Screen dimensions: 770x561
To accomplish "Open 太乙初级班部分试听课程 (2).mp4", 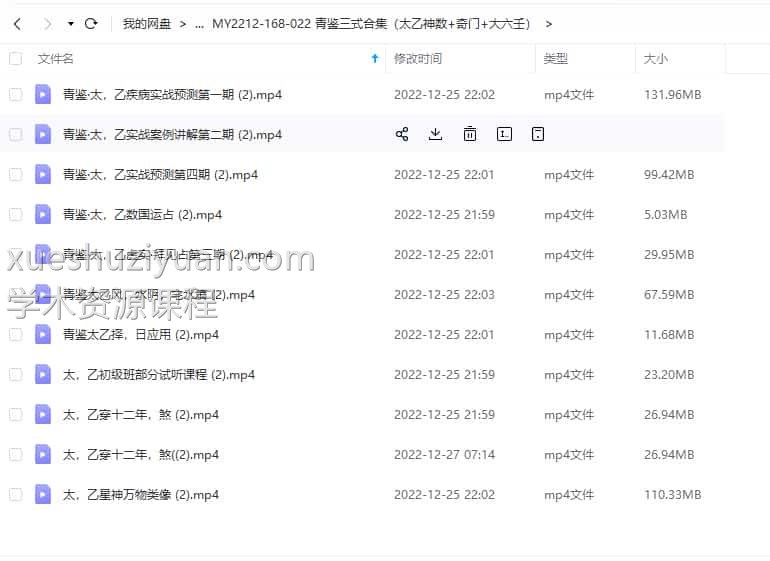I will 159,374.
